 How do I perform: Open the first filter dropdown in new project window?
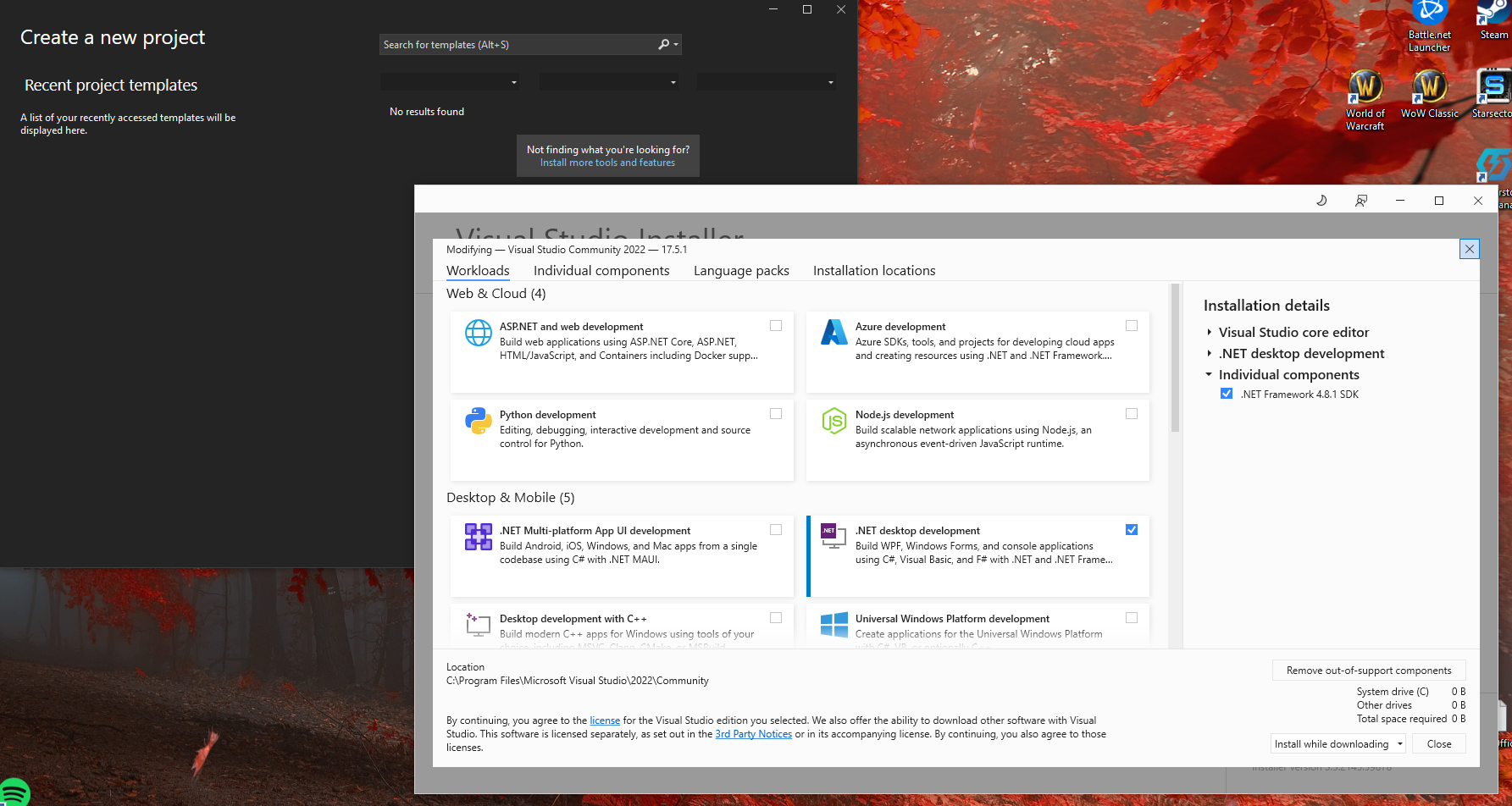[449, 82]
